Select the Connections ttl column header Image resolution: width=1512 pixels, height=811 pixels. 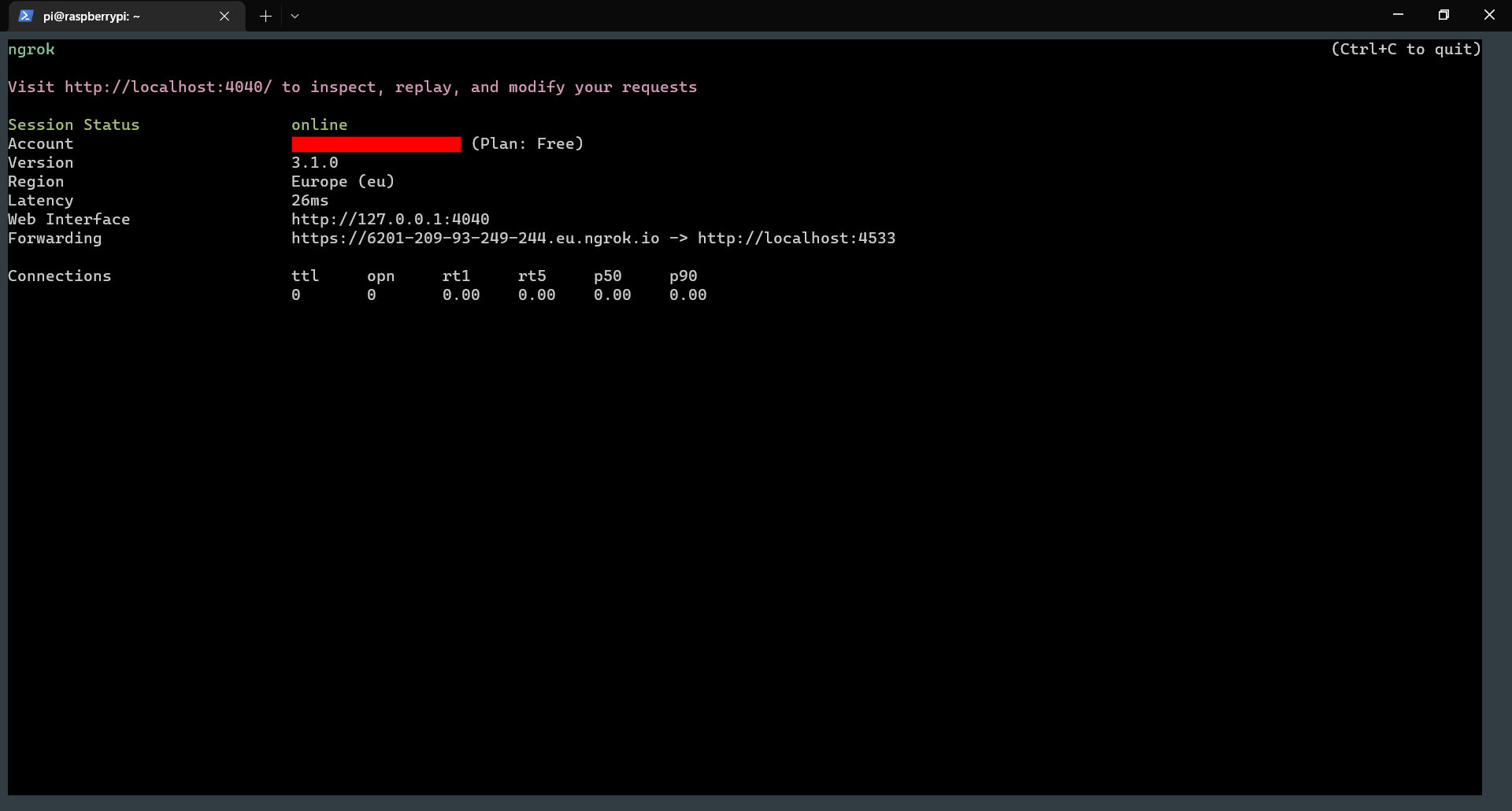pyautogui.click(x=305, y=276)
